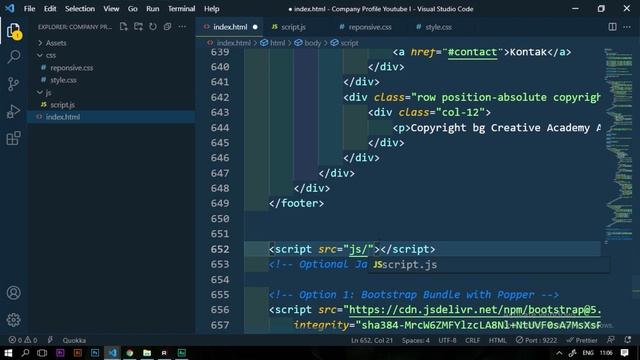640x360 pixels.
Task: Split the editor to the right
Action: click(x=612, y=27)
